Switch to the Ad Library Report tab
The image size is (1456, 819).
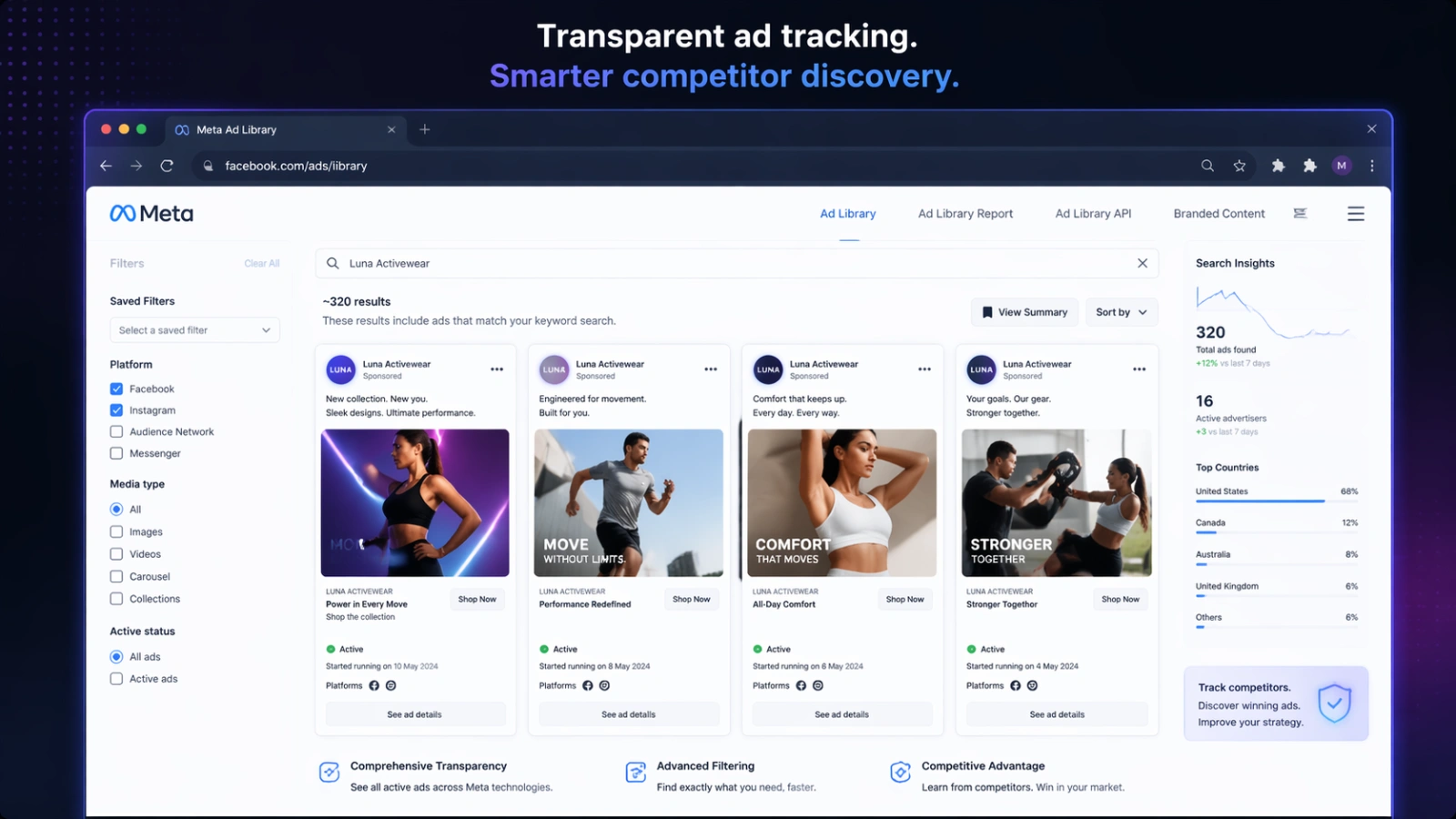[x=965, y=214]
